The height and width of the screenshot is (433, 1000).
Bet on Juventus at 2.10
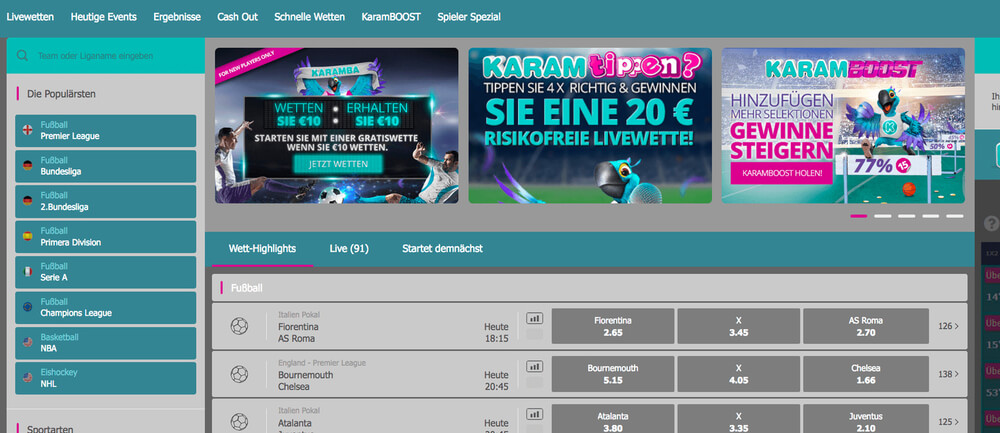coord(866,419)
